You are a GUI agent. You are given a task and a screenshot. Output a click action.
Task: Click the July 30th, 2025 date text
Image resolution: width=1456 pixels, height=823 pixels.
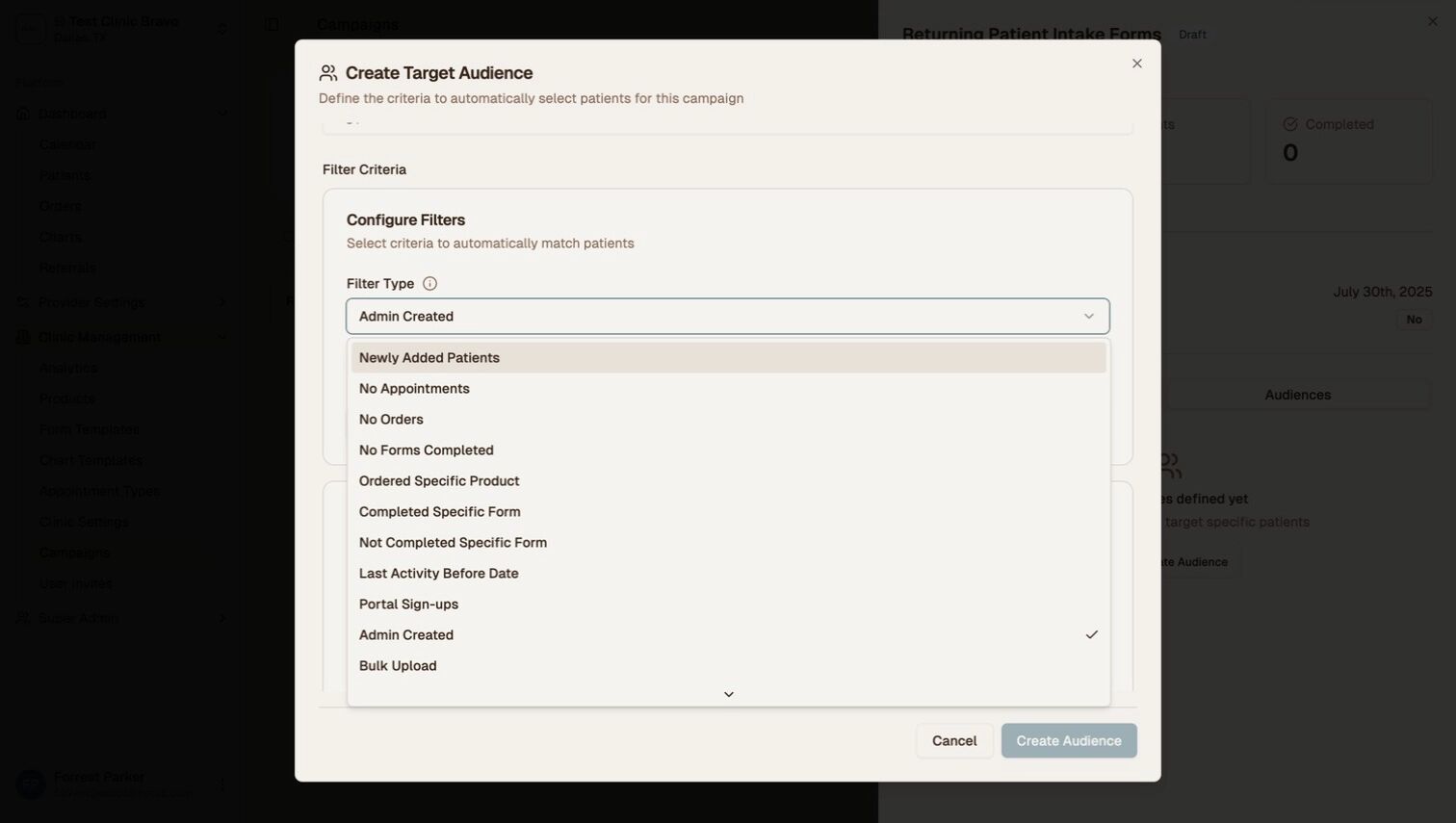1383,292
